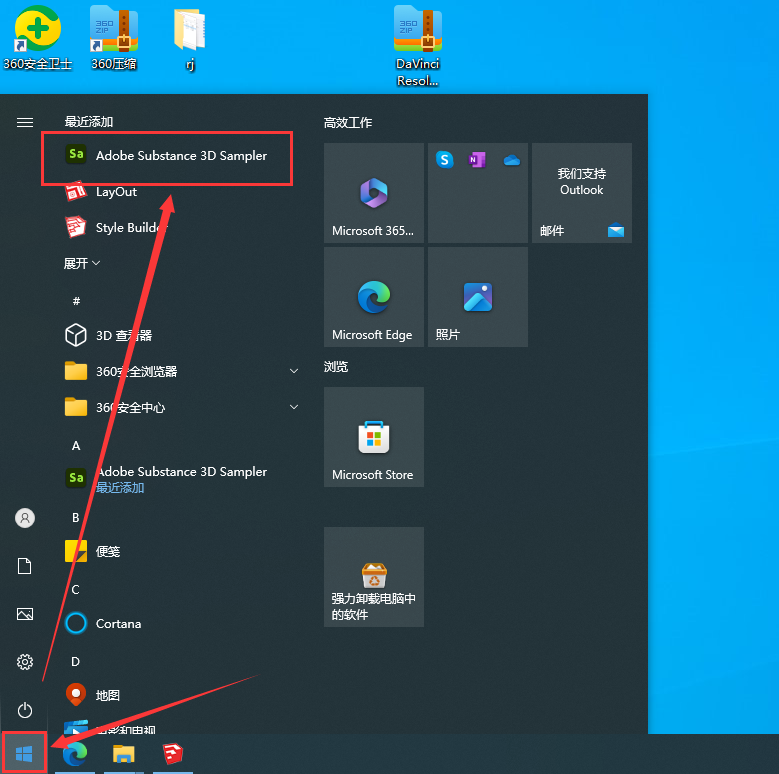This screenshot has width=779, height=774.
Task: Click the letter A index header
Action: tap(76, 446)
